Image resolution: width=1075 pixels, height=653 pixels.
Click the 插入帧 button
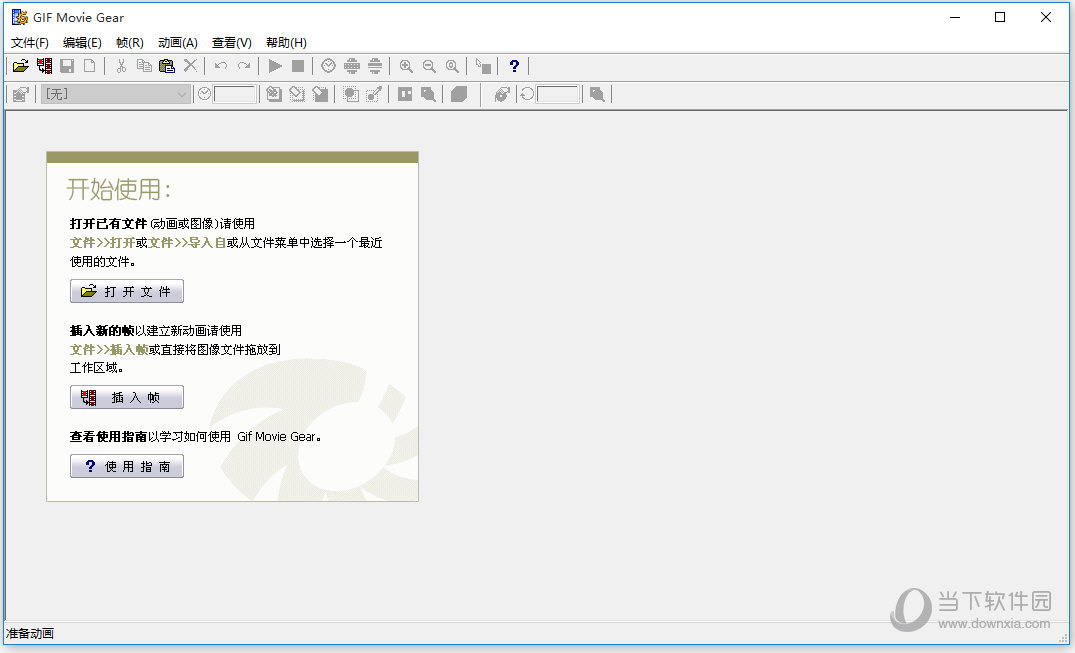(x=127, y=397)
